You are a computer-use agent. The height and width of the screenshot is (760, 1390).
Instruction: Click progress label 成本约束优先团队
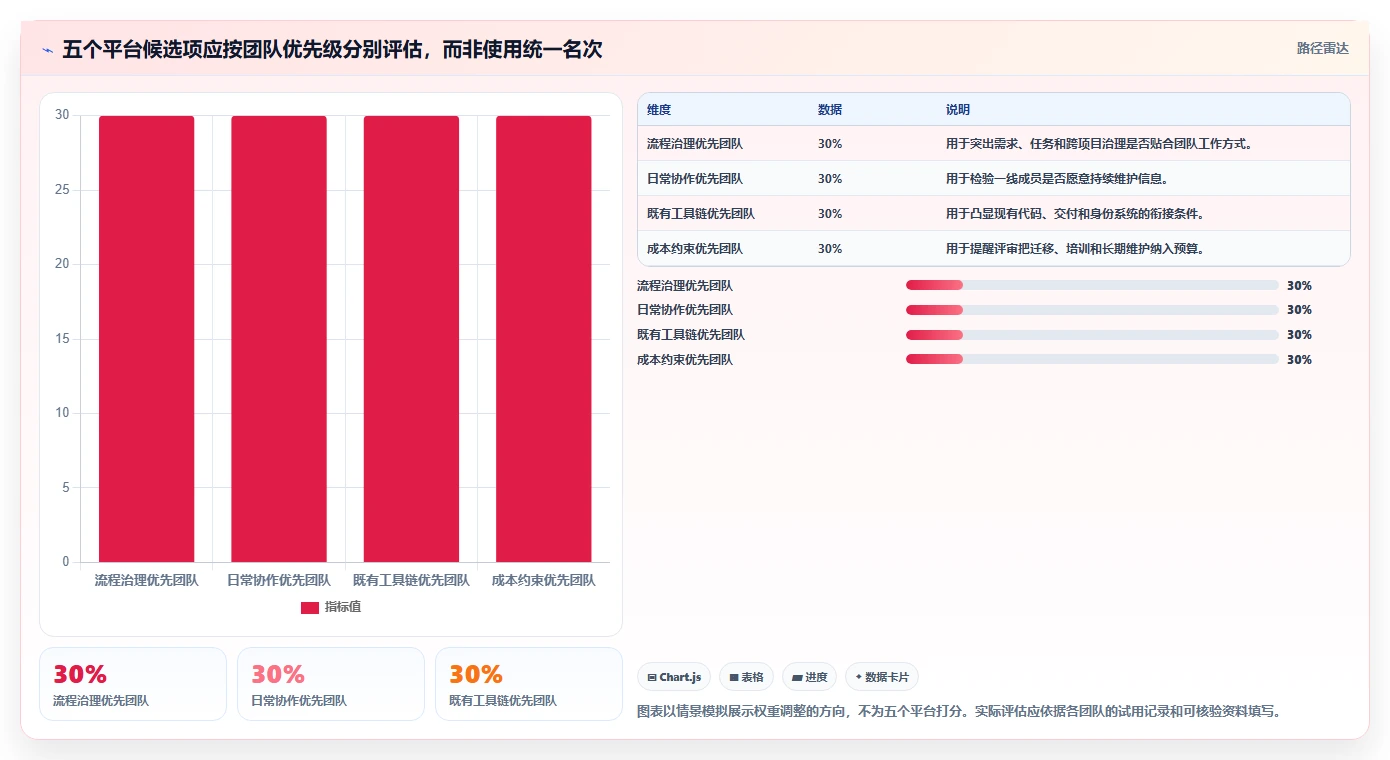pos(685,360)
